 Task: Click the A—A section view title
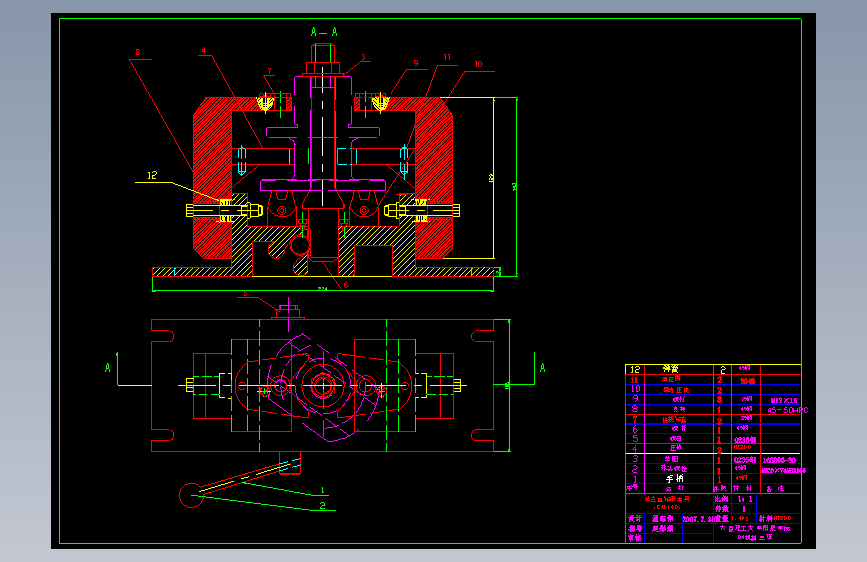click(324, 32)
